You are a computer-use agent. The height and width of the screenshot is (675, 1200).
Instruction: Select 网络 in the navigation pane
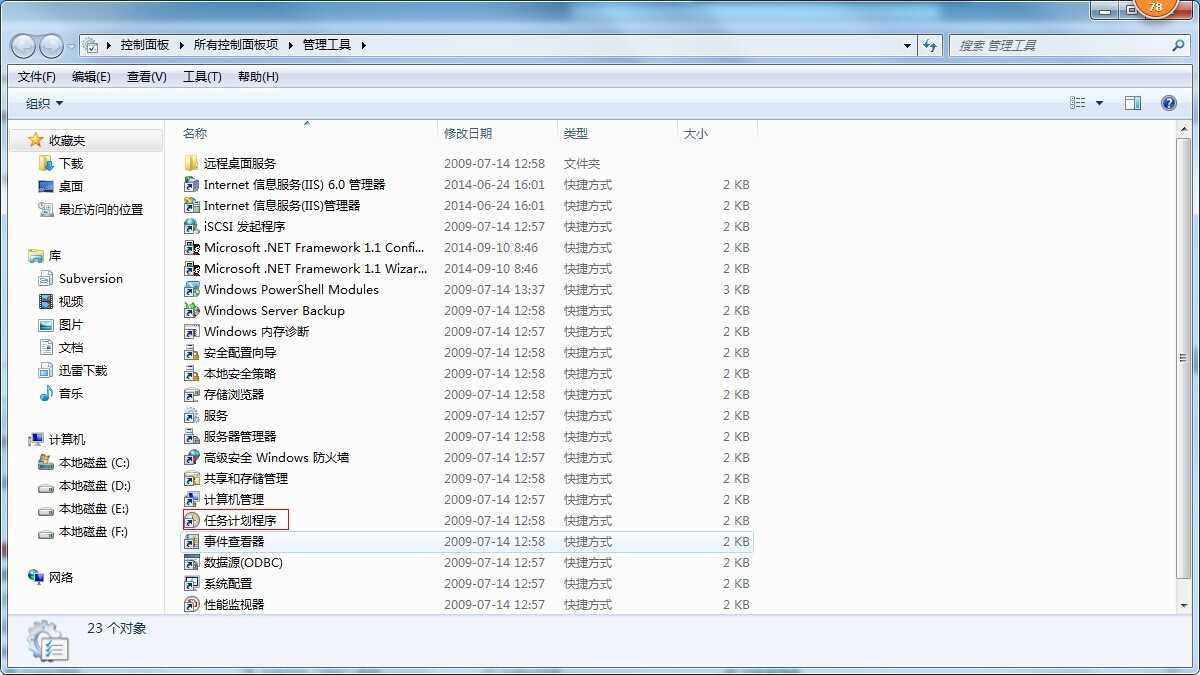pyautogui.click(x=61, y=577)
